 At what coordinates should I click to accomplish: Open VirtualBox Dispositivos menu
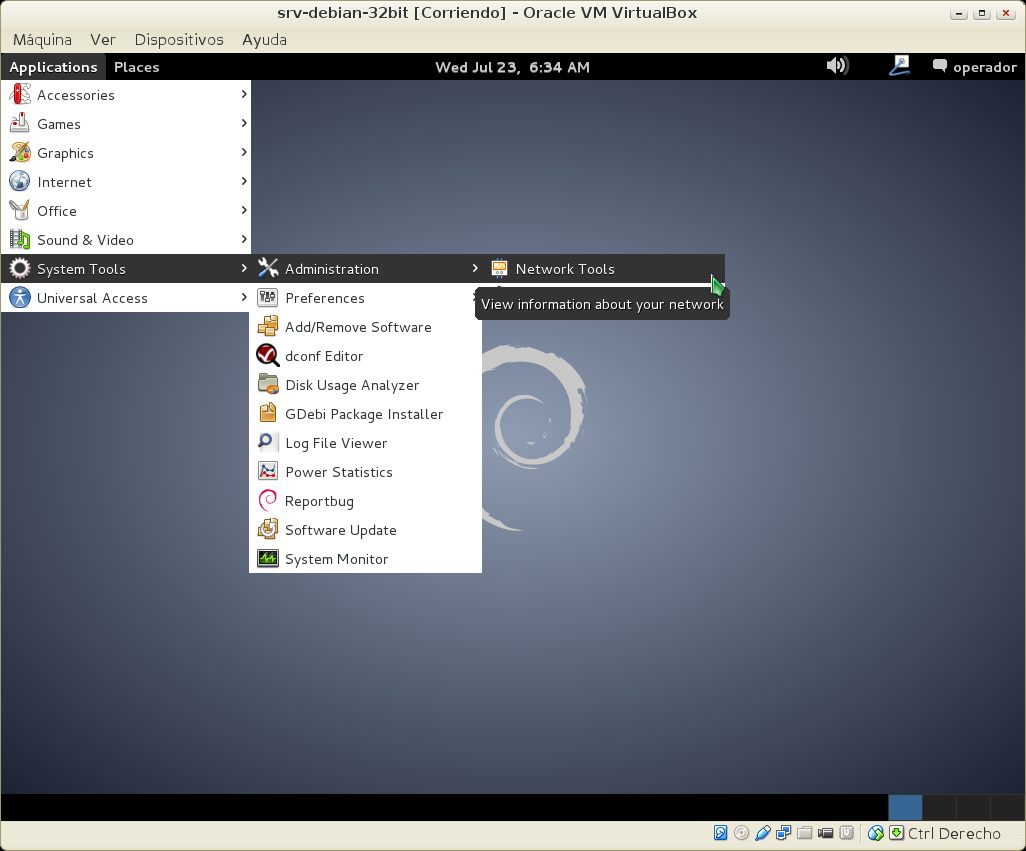click(x=179, y=39)
